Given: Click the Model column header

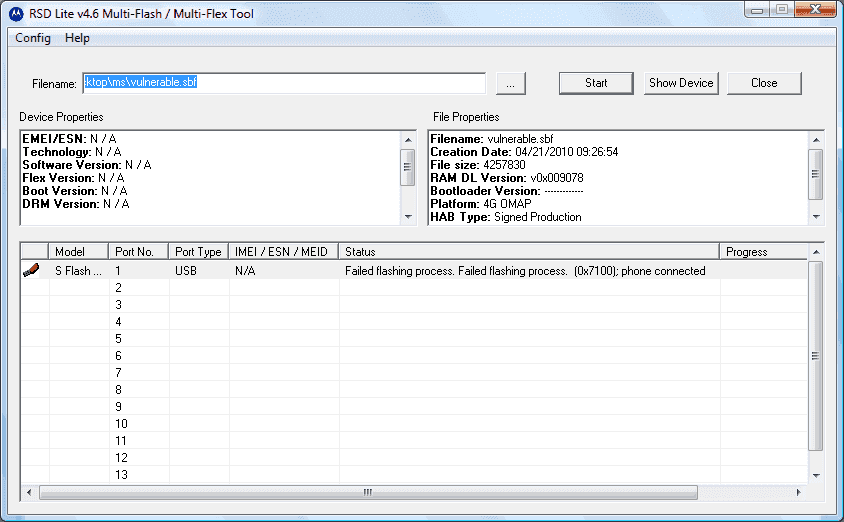Looking at the screenshot, I should pyautogui.click(x=79, y=251).
